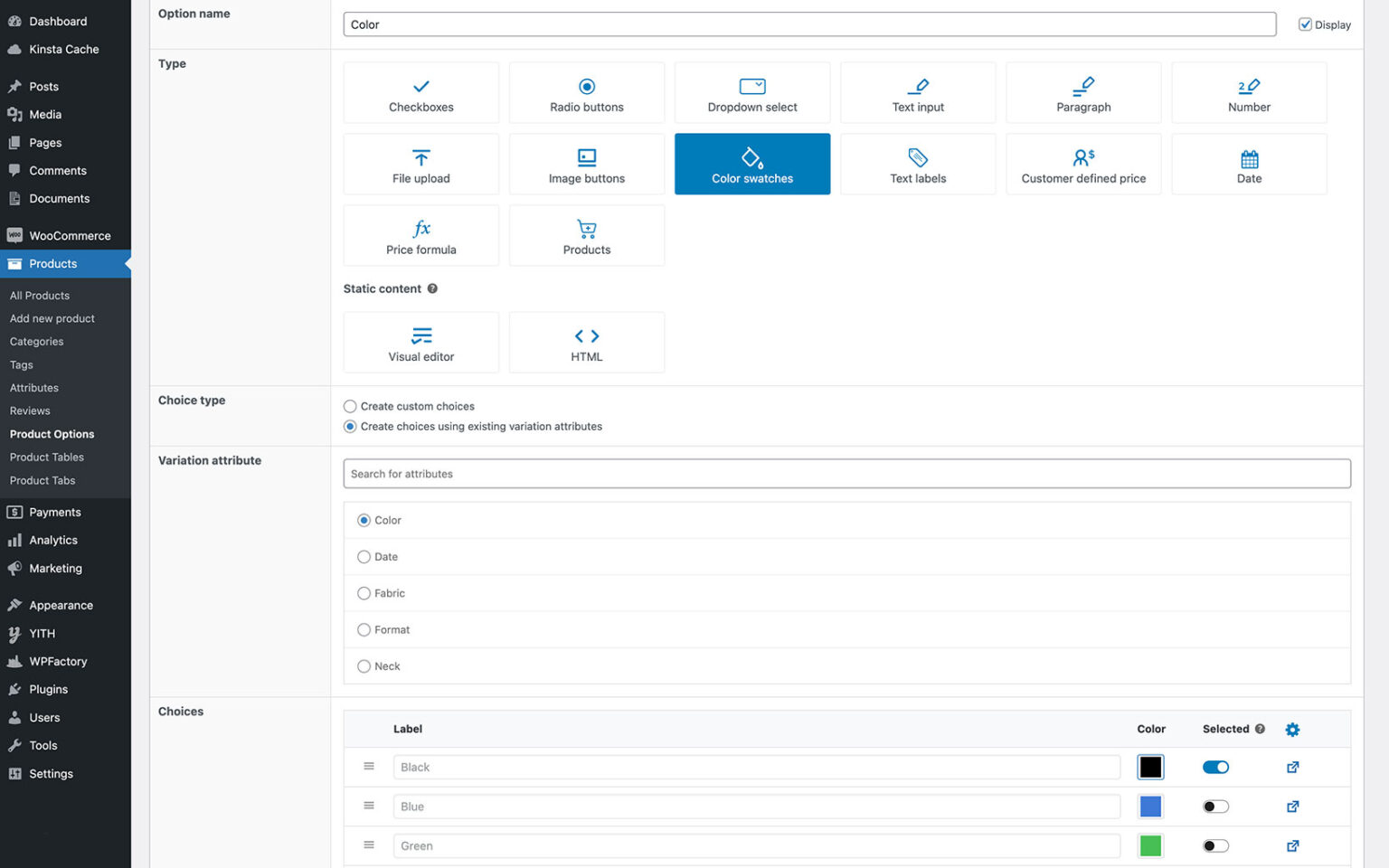Screen dimensions: 1389x868
Task: Select the Fabric variation attribute
Action: 364,593
